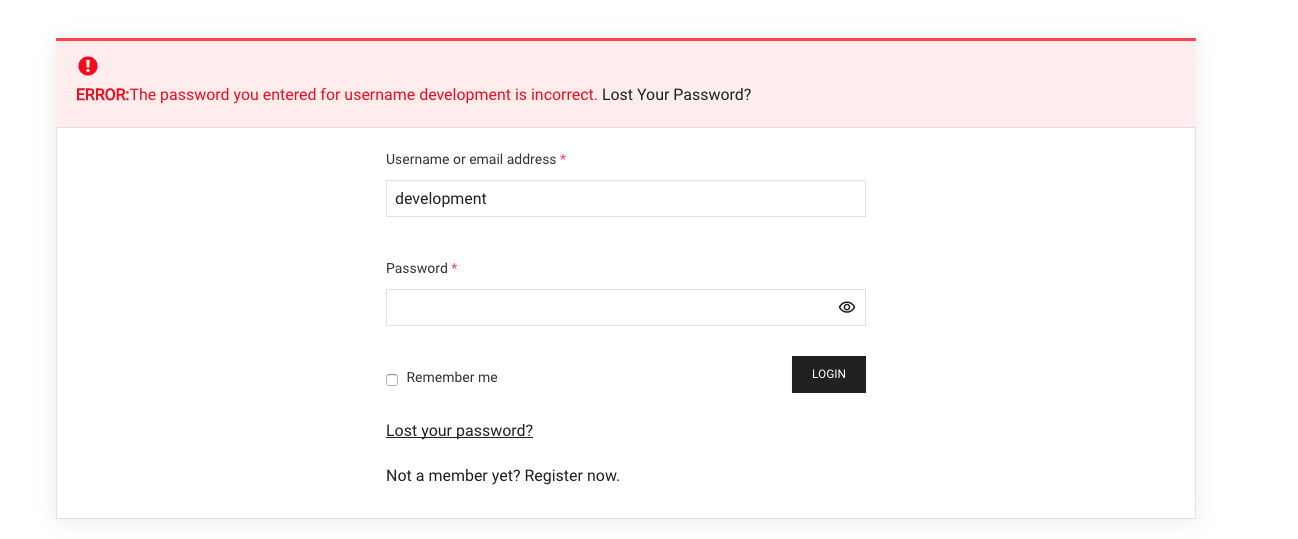Follow the Register now link
Screen dimensions: 1298x539
pyautogui.click(x=572, y=476)
